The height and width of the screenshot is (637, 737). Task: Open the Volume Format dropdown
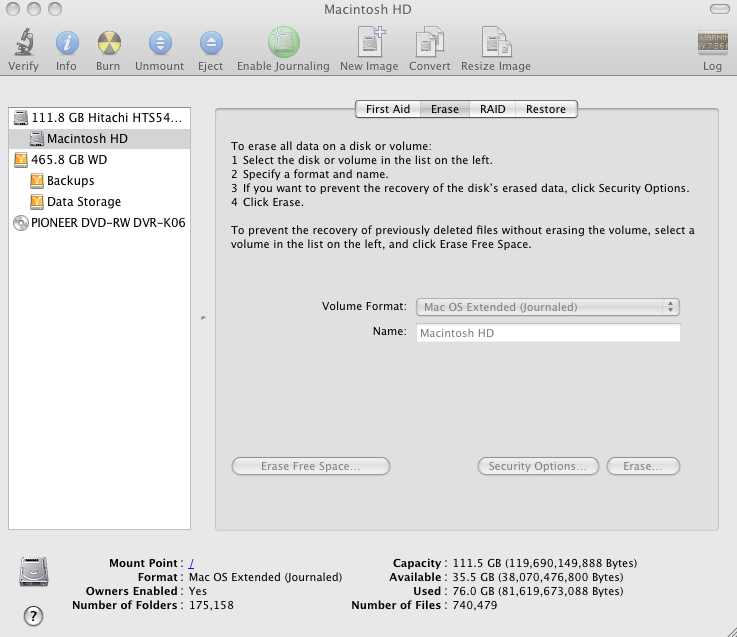[548, 307]
